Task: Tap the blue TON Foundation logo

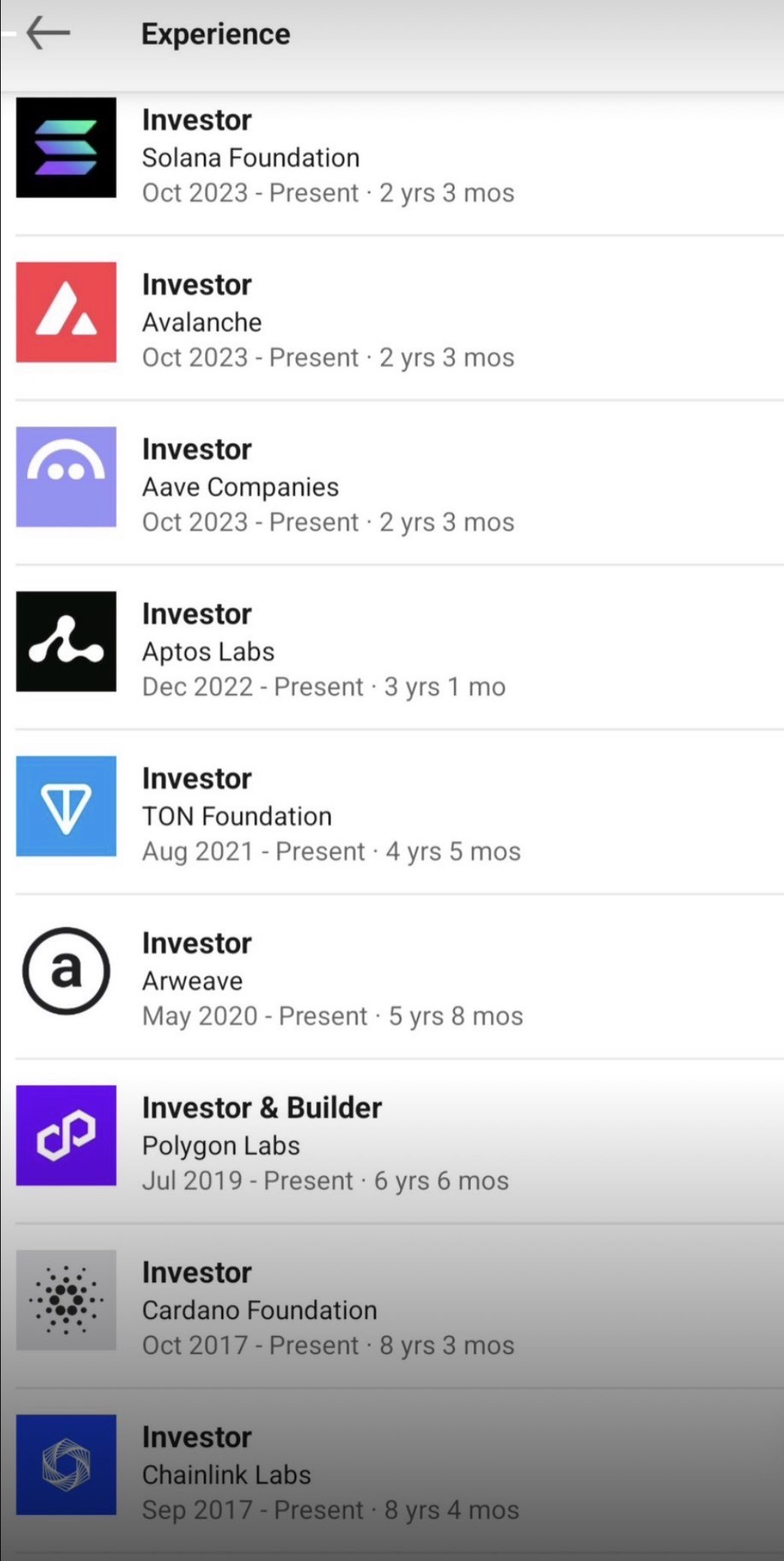Action: click(66, 806)
